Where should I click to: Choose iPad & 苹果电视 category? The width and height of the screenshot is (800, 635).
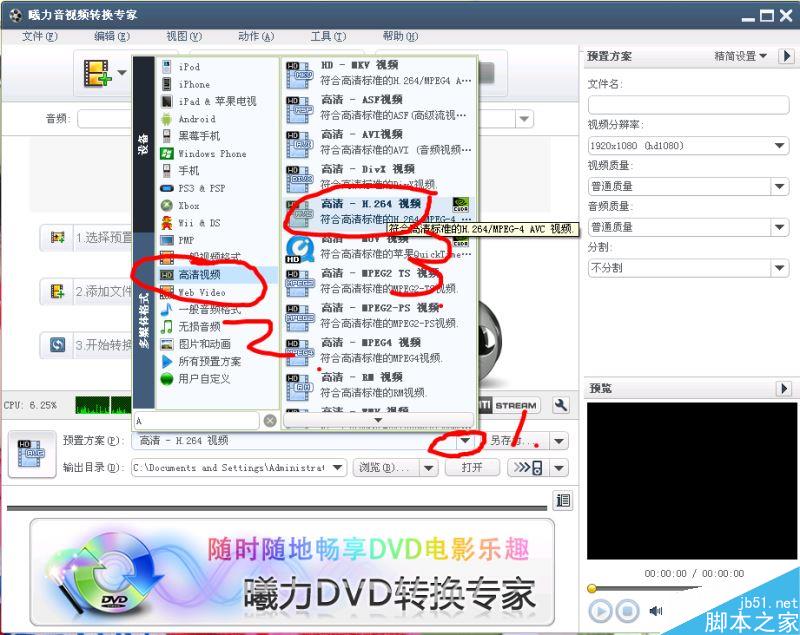click(x=216, y=101)
